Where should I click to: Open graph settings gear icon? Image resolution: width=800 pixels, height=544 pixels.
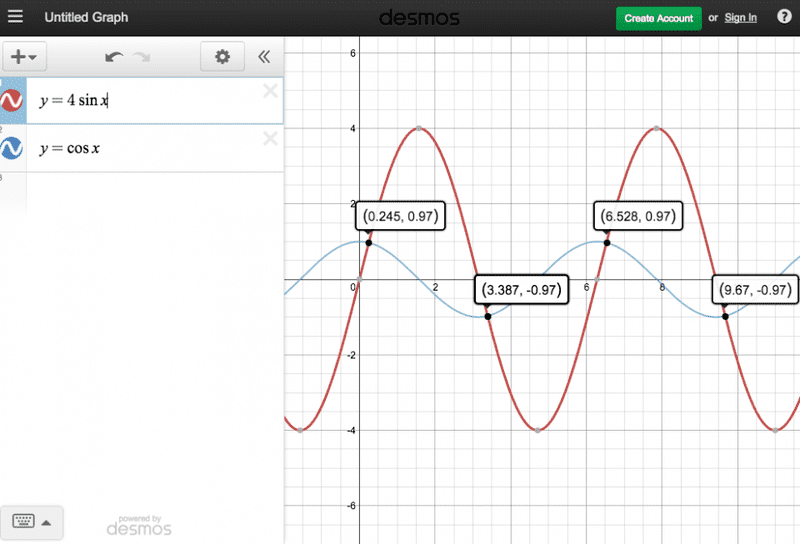coord(222,57)
